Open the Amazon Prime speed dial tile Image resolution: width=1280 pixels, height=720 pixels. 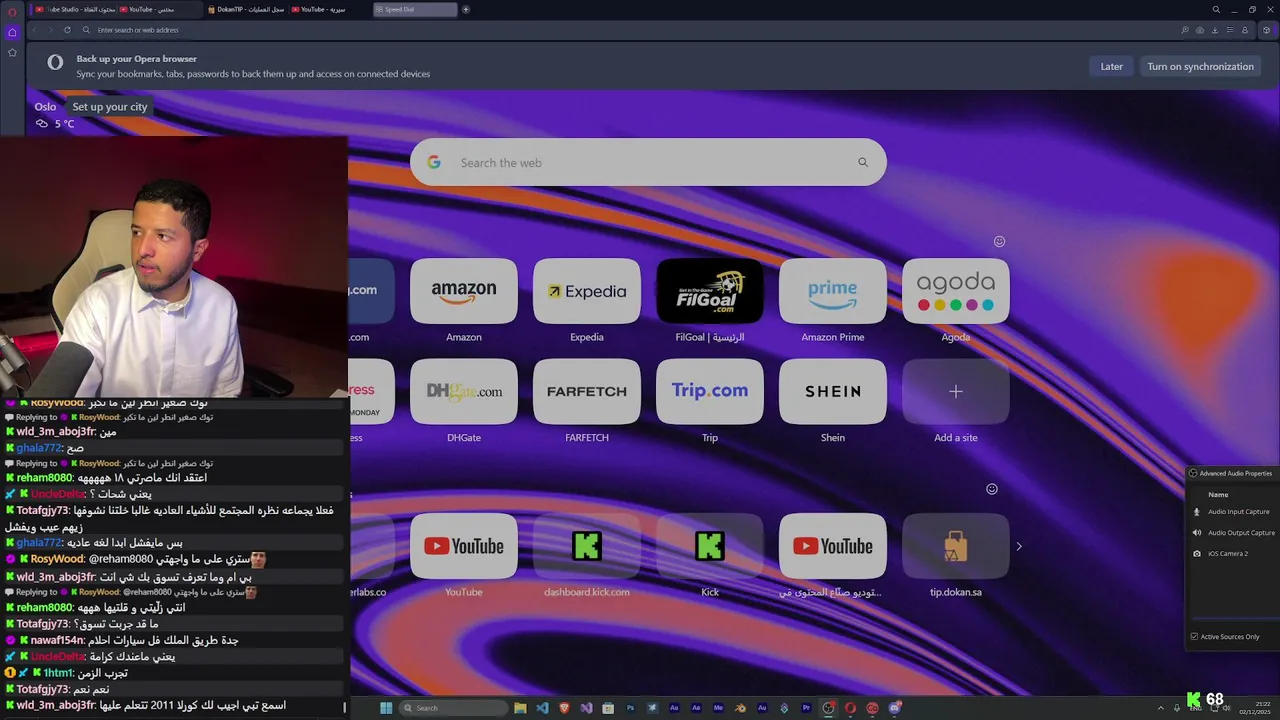tap(833, 291)
